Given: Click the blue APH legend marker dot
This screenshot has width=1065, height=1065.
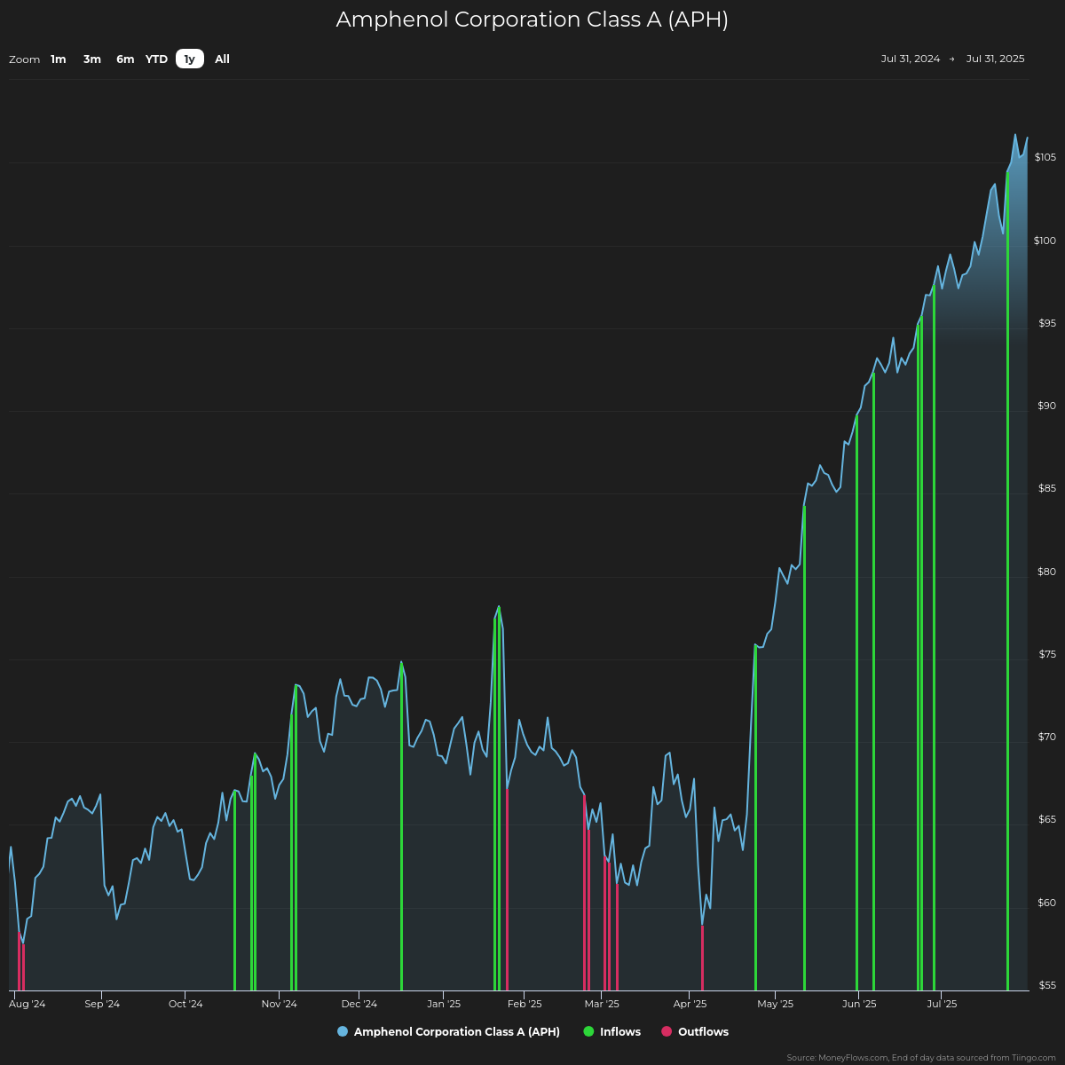Looking at the screenshot, I should pos(342,1032).
